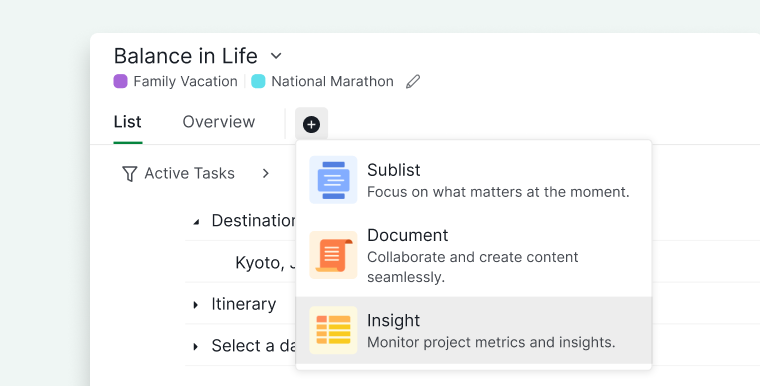Click the pencil edit tags icon
The width and height of the screenshot is (760, 386).
pos(413,81)
